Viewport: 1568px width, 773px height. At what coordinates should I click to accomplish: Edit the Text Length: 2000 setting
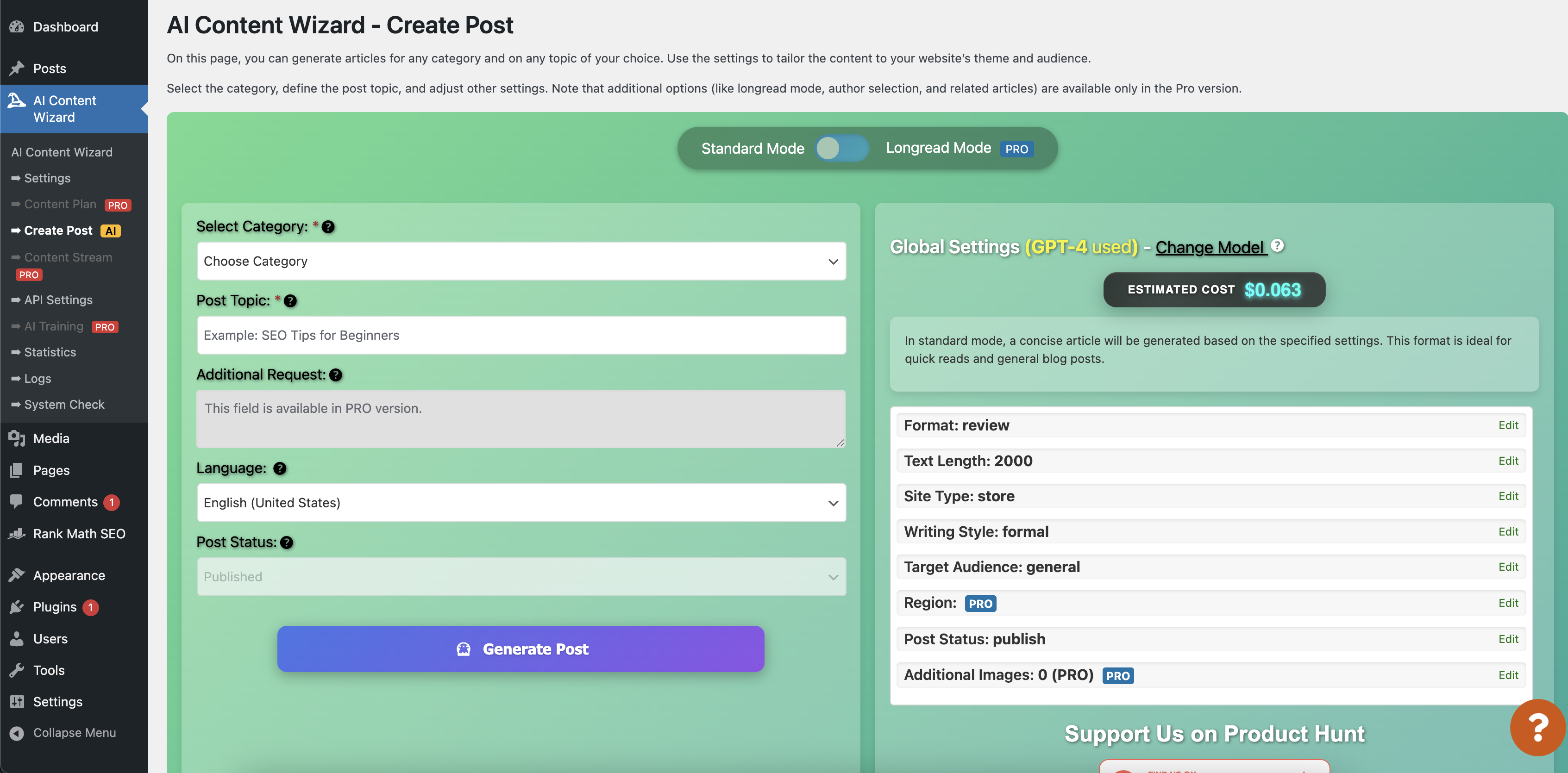click(x=1508, y=461)
